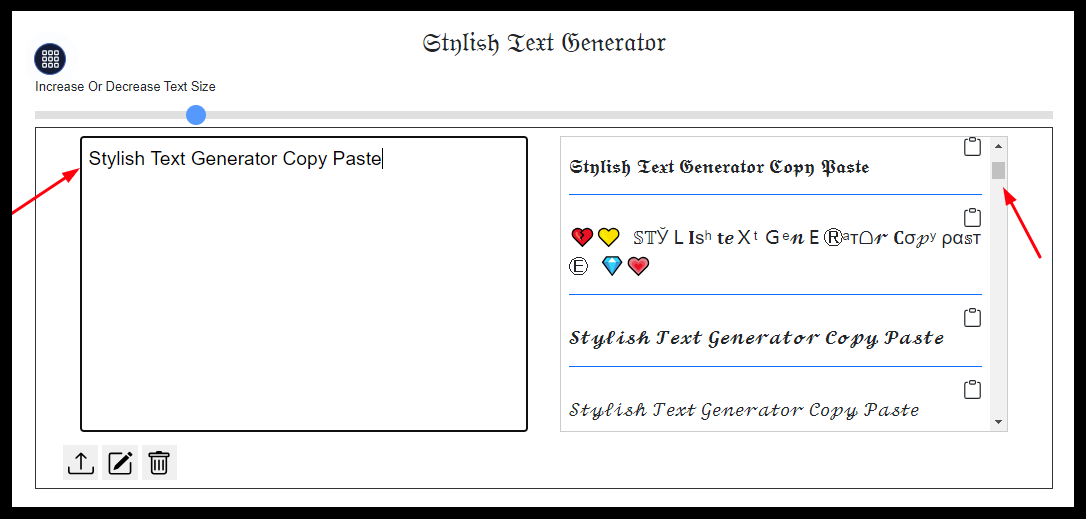The width and height of the screenshot is (1086, 519).
Task: Click the gray text size slider track
Action: 544,115
